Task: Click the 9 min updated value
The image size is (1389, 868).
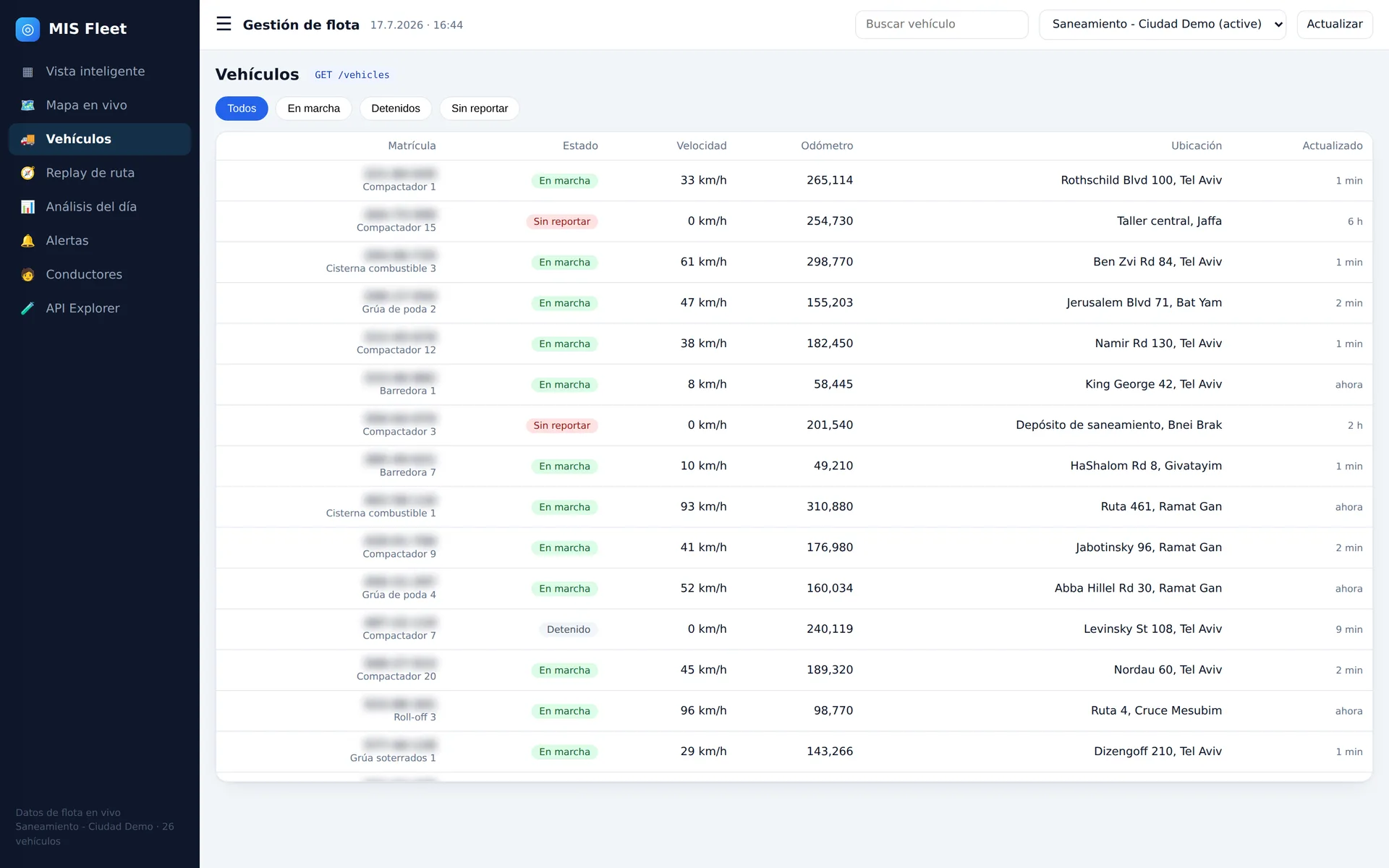Action: [x=1348, y=629]
